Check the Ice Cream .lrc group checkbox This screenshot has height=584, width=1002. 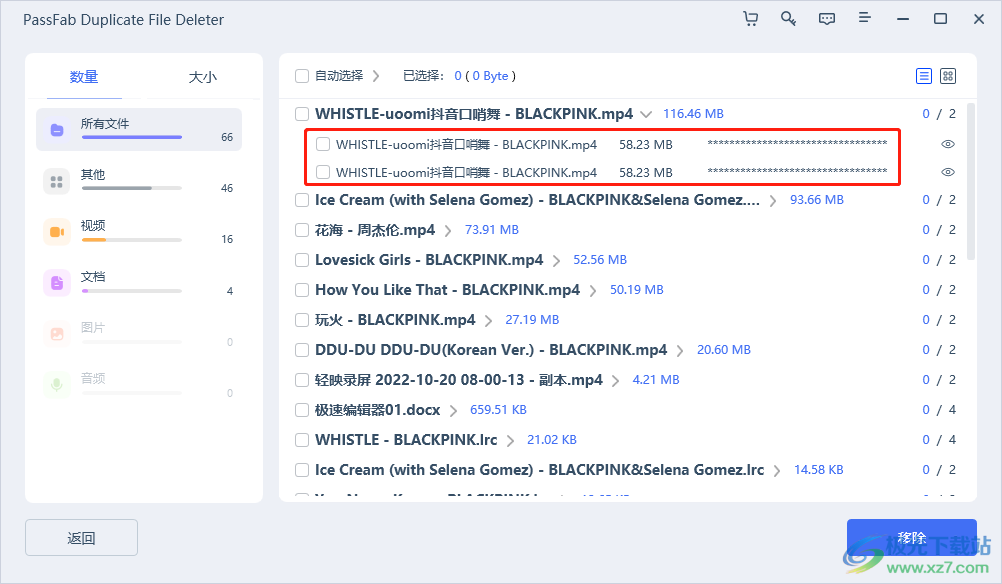point(302,470)
